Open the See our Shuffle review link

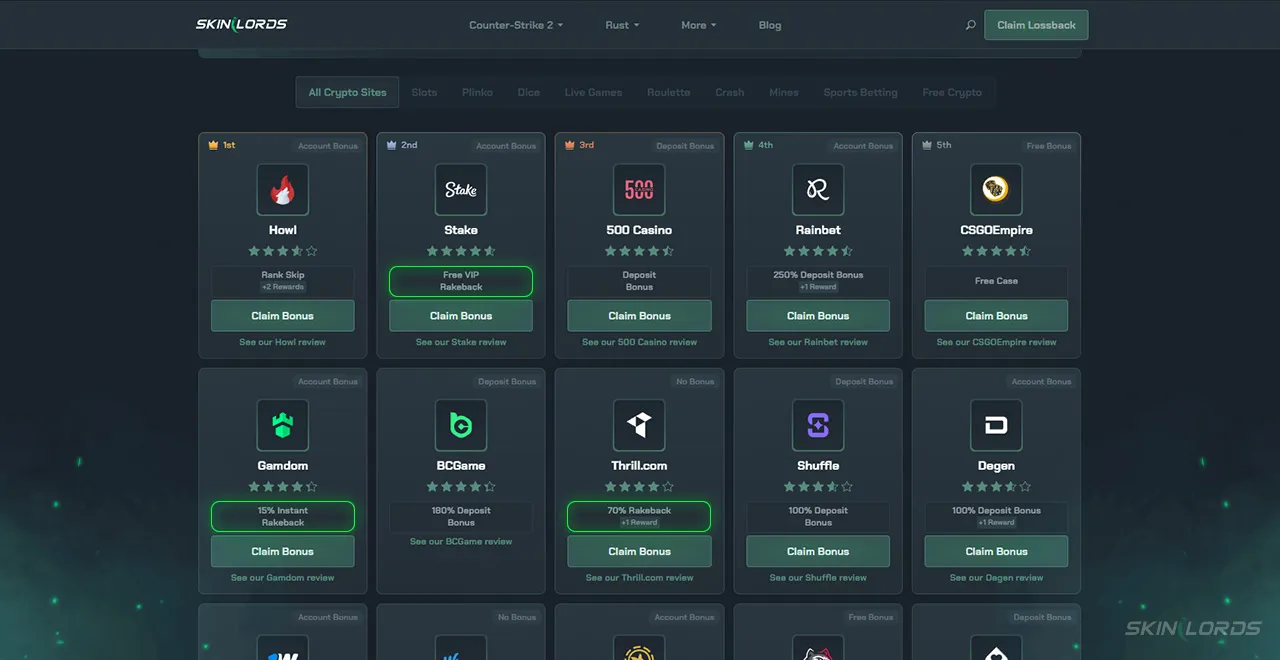818,578
